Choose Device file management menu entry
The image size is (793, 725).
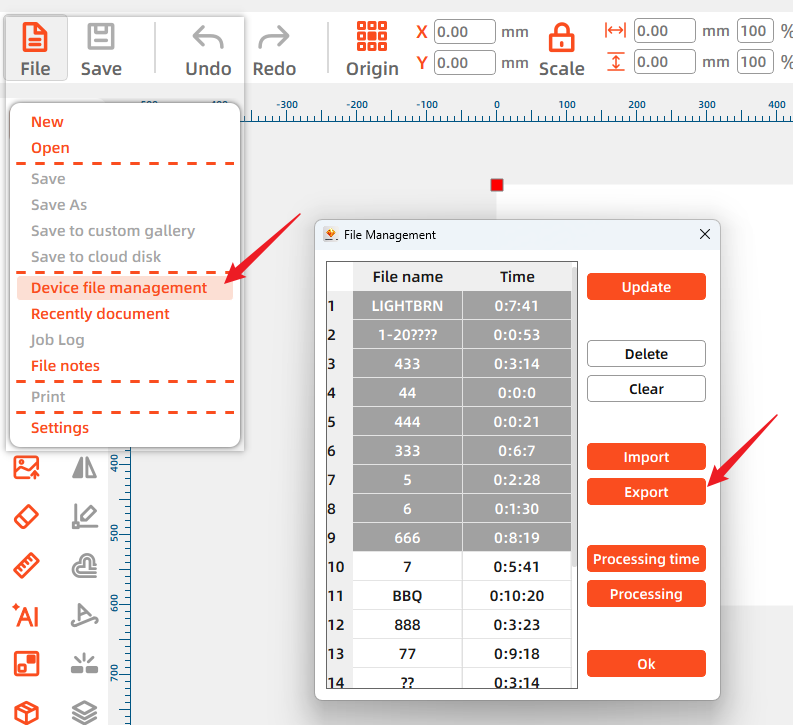pyautogui.click(x=119, y=288)
